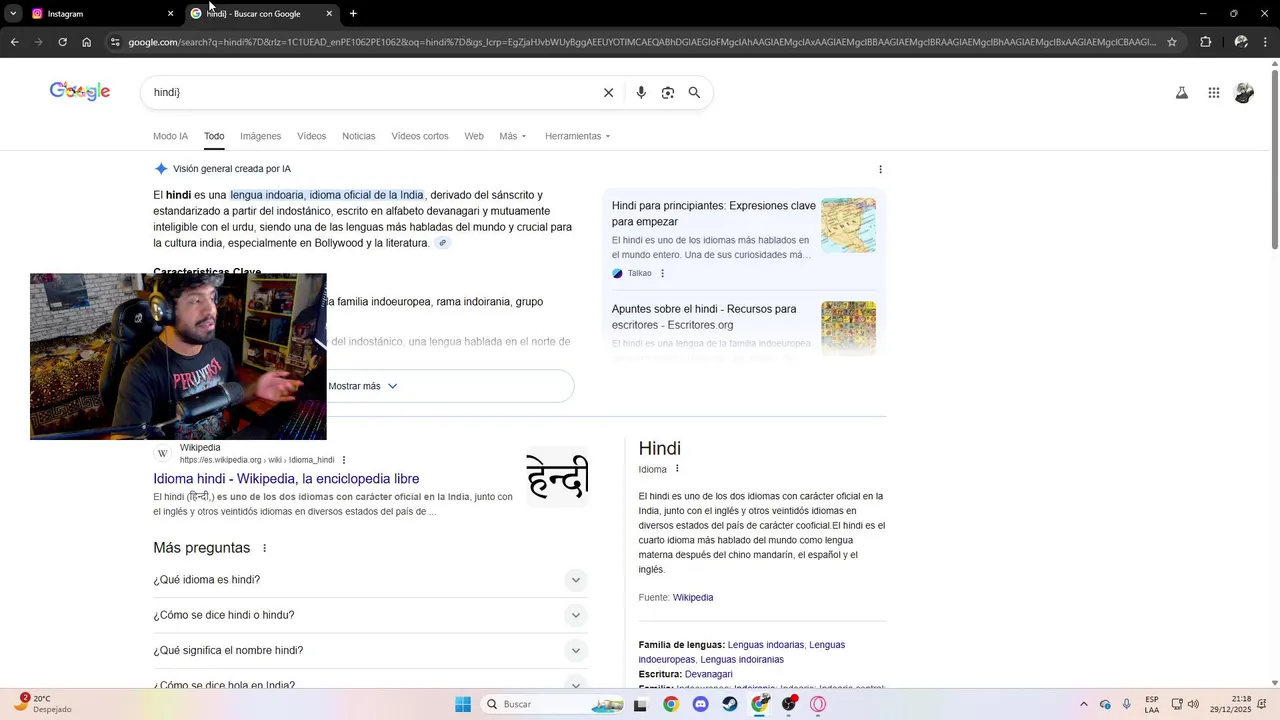
Task: Open the 'Más' search filter dropdown
Action: click(x=513, y=136)
